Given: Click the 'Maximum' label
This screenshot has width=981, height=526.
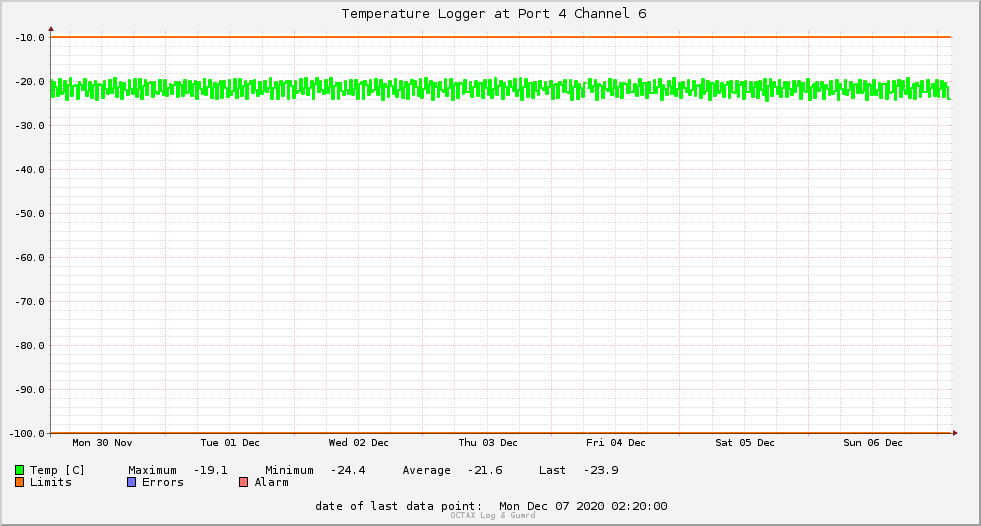Looking at the screenshot, I should (153, 470).
